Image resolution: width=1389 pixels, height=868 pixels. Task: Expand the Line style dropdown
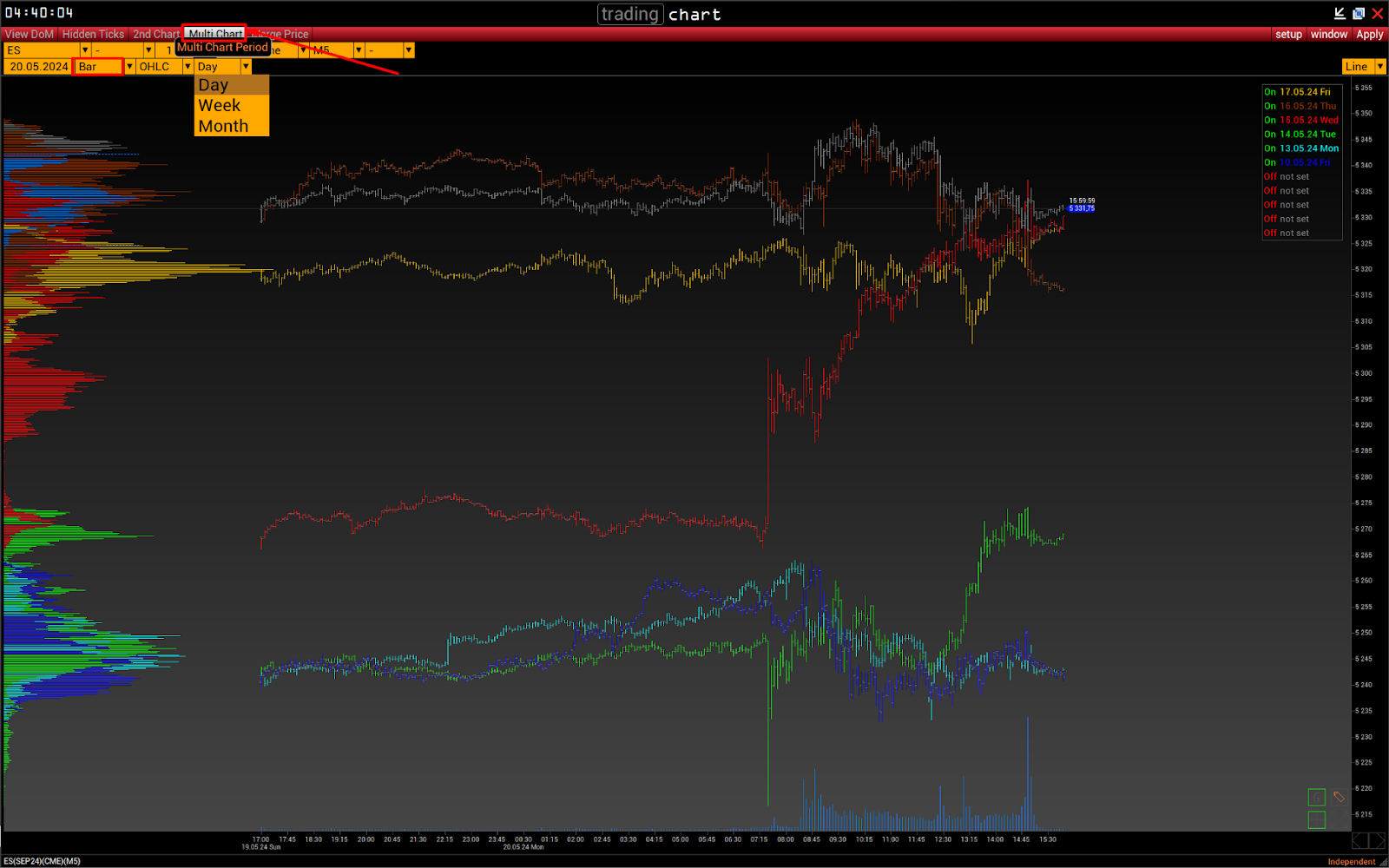click(1379, 67)
